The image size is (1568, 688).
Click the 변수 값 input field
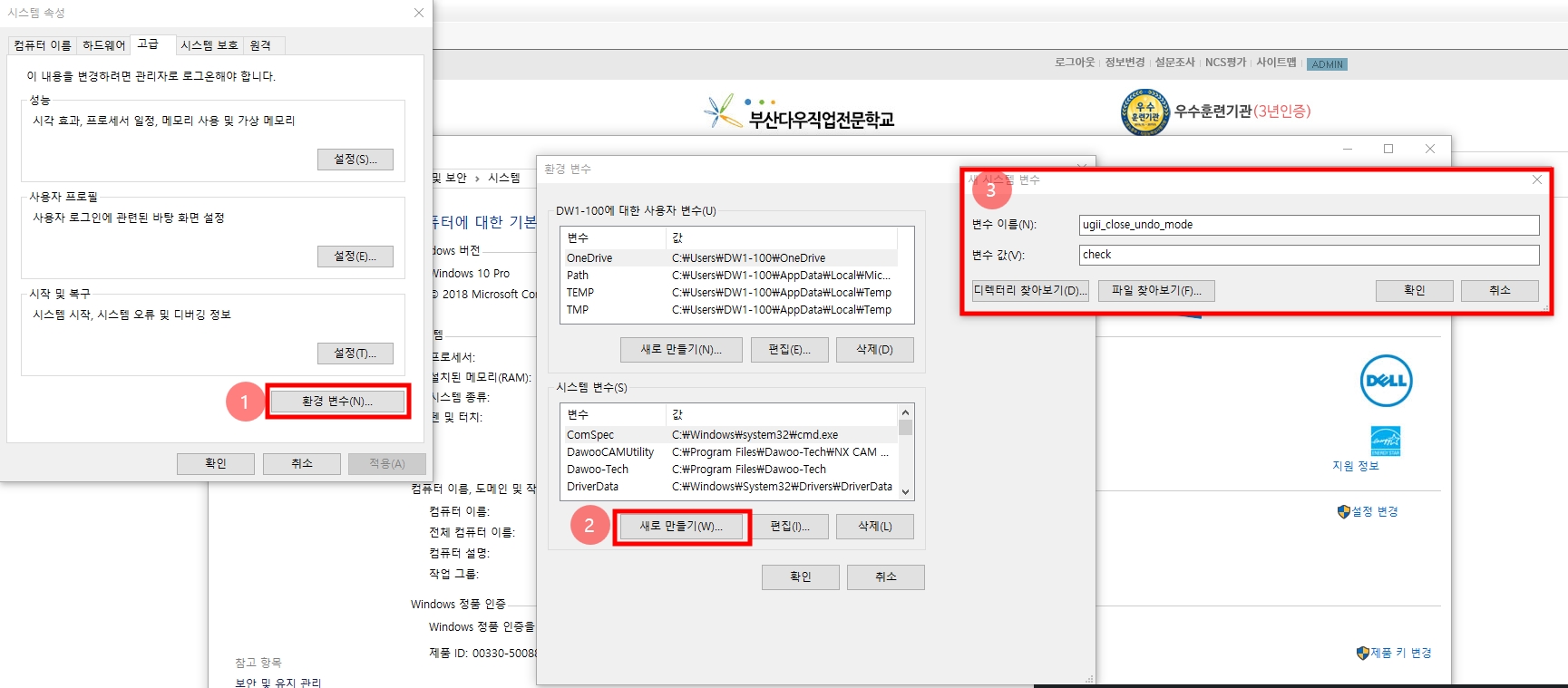pyautogui.click(x=1309, y=255)
